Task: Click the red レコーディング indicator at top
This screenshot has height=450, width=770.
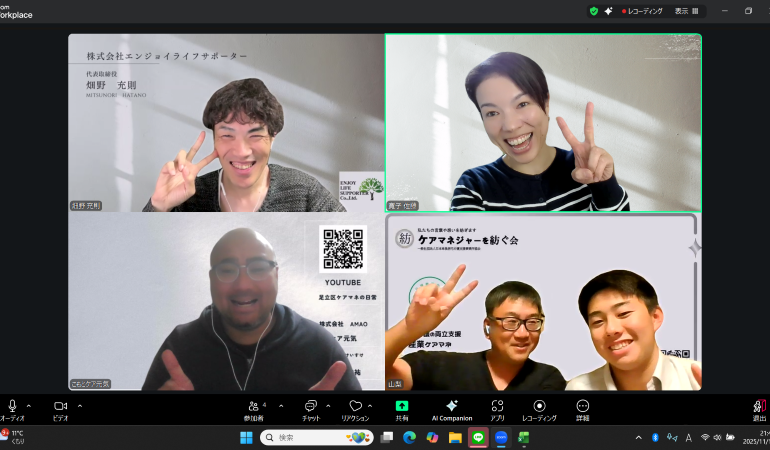Action: point(642,11)
